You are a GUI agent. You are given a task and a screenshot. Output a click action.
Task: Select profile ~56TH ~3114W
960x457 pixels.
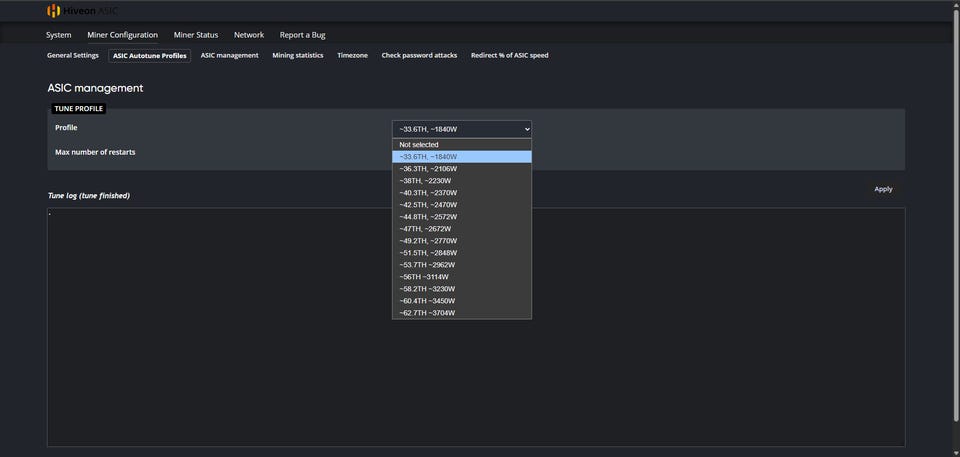462,277
